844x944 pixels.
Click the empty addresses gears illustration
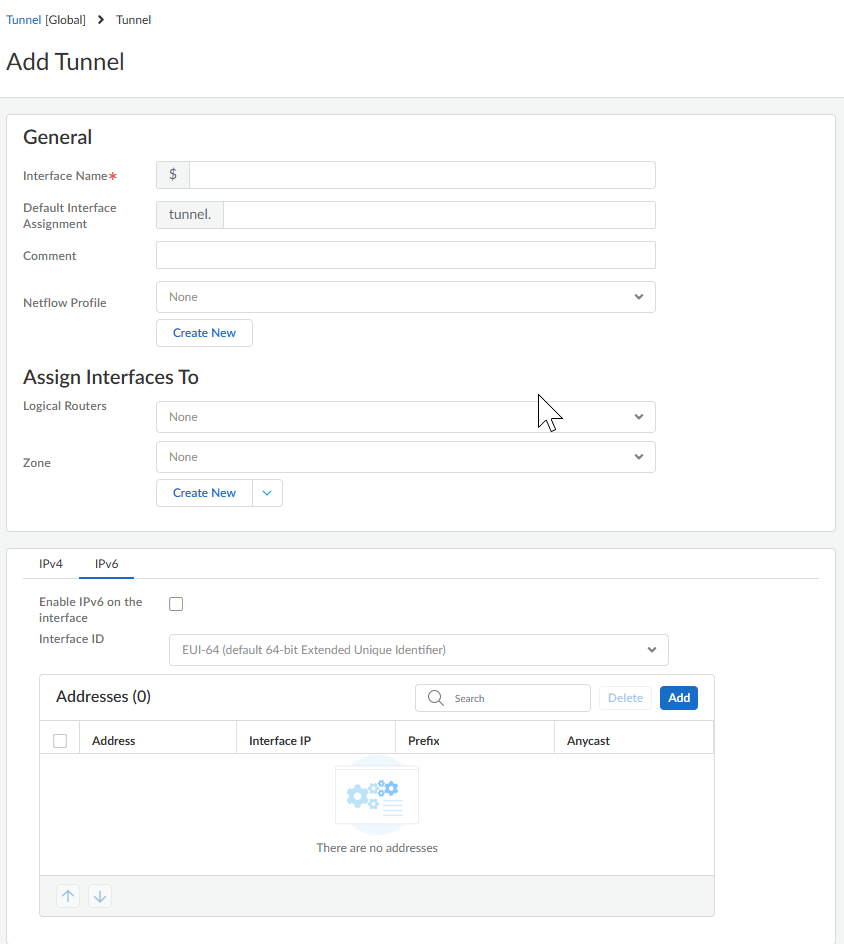(377, 796)
